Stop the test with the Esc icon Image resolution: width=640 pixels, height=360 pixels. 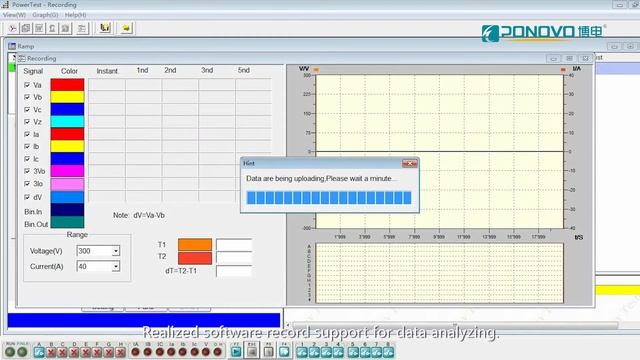point(252,351)
